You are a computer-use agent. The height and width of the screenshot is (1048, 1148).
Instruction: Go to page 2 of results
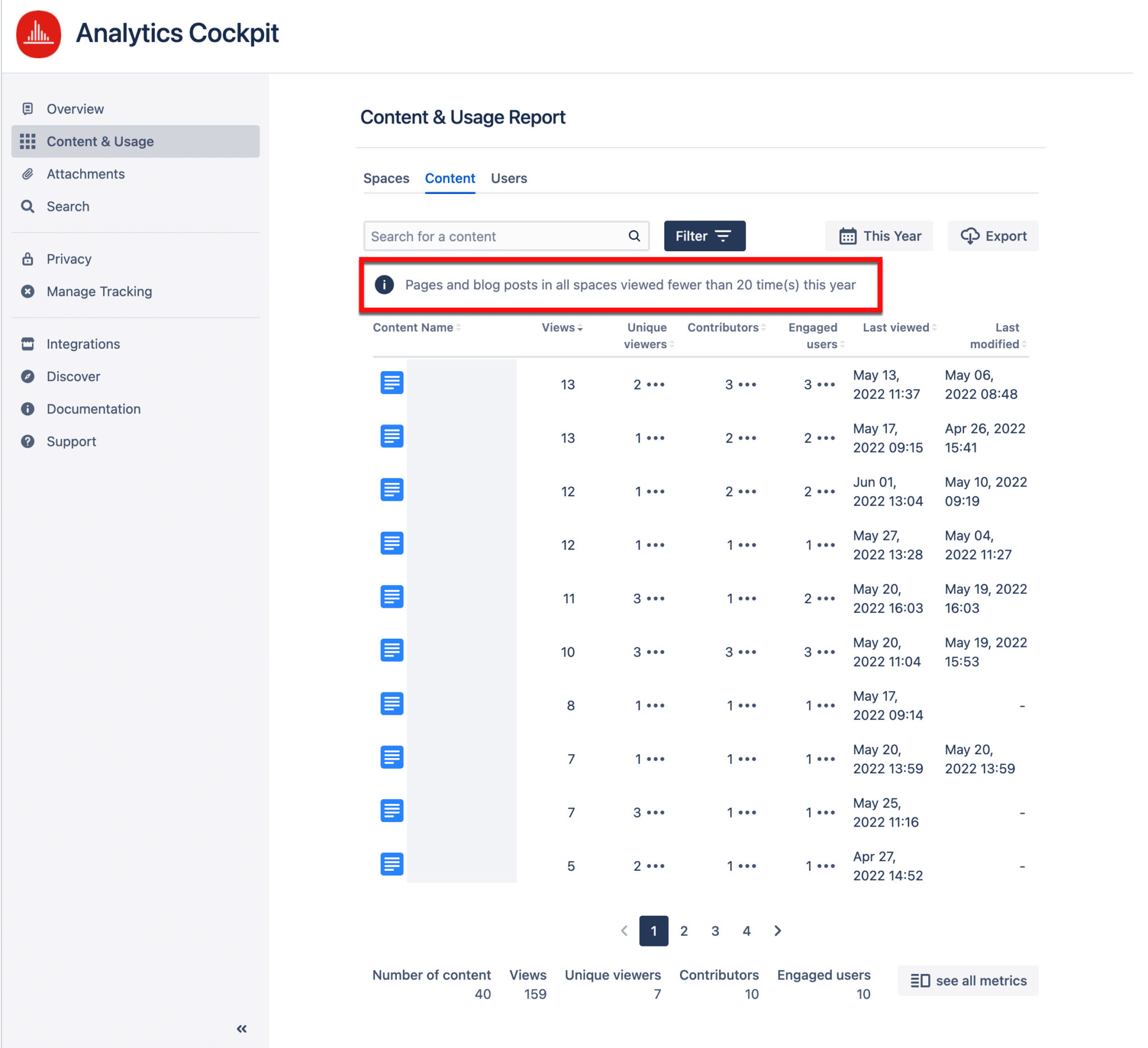684,931
